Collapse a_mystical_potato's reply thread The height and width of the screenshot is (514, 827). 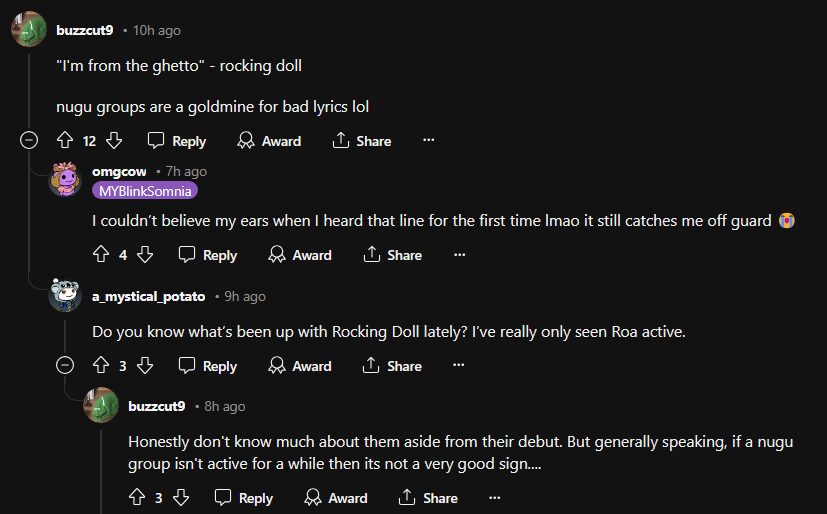pos(67,366)
